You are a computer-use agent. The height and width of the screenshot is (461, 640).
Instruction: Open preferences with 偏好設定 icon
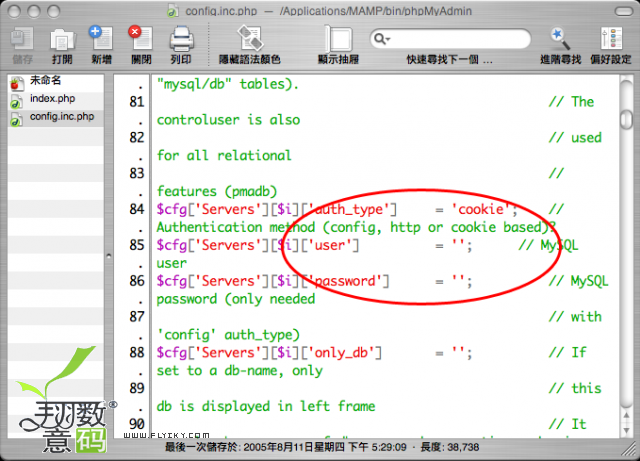(611, 39)
